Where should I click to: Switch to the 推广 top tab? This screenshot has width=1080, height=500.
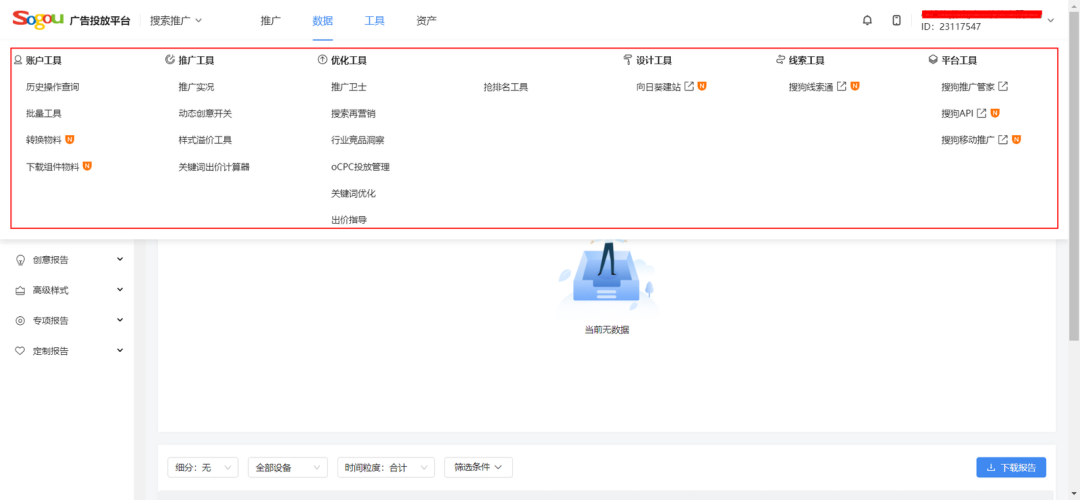tap(270, 20)
